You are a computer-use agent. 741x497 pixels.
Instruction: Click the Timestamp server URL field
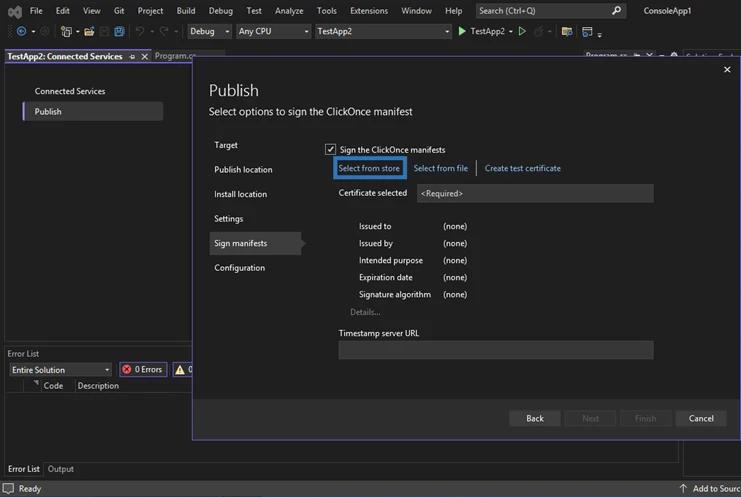[x=495, y=350]
